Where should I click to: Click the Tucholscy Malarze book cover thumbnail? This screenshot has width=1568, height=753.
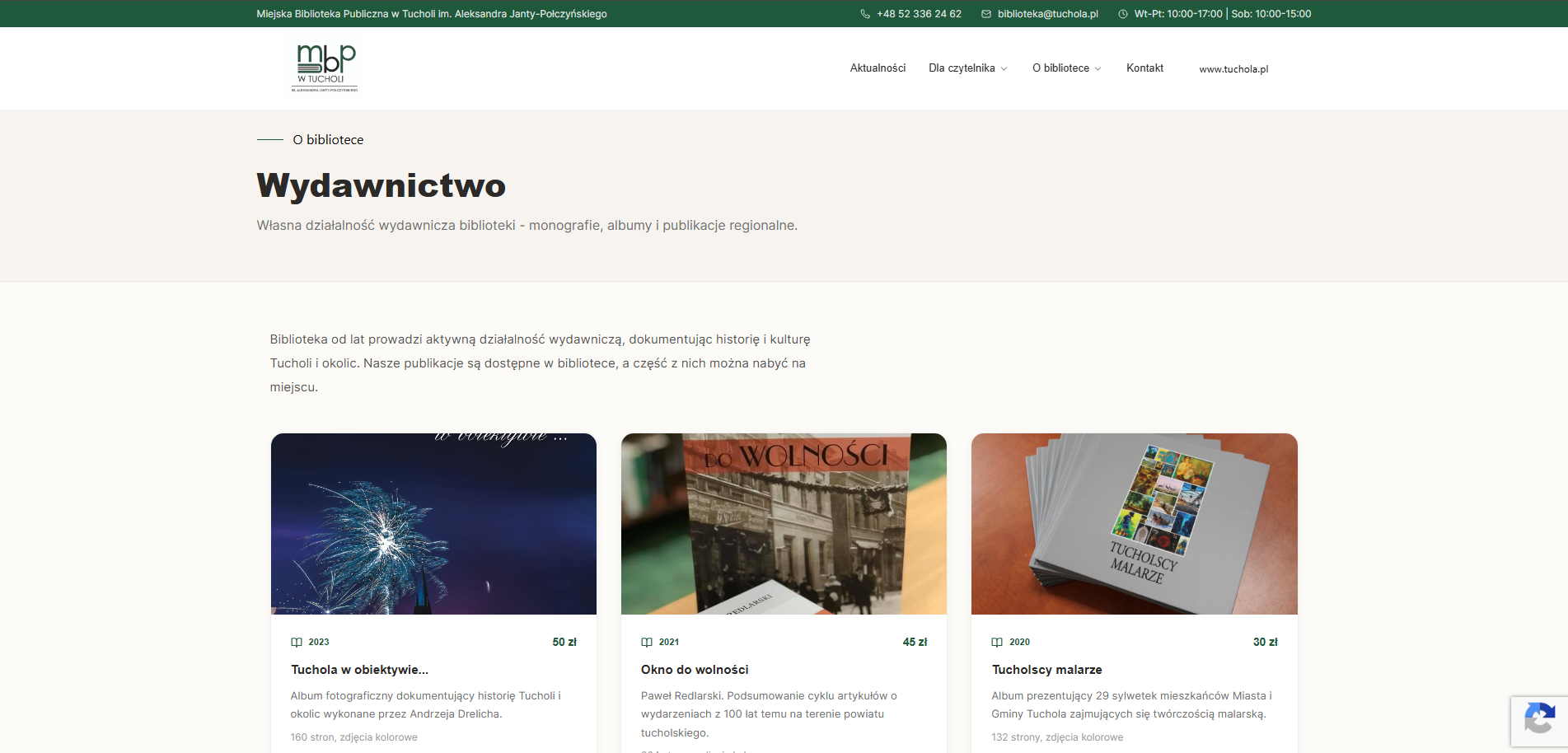1135,524
